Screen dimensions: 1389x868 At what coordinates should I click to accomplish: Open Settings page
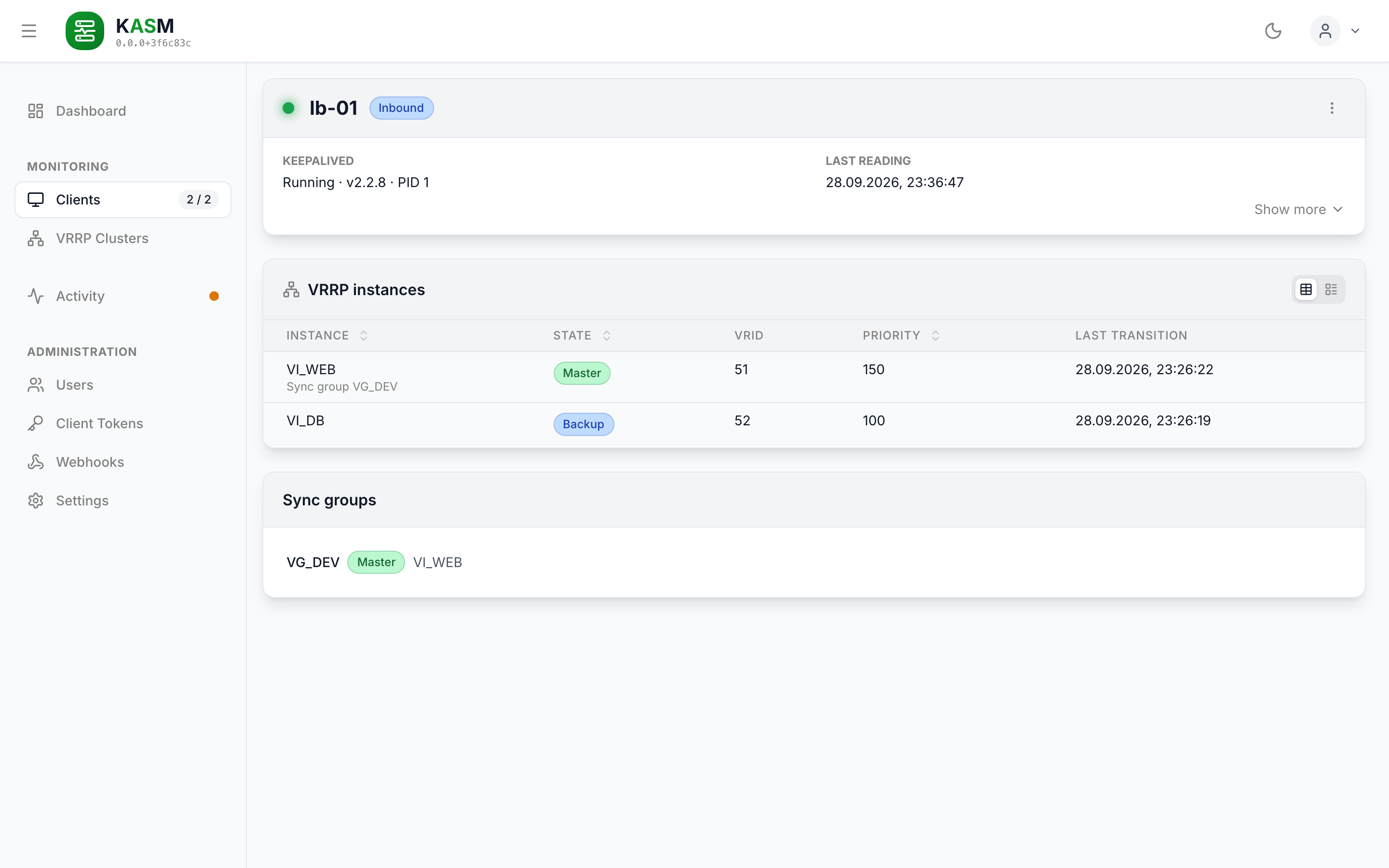[x=123, y=501]
